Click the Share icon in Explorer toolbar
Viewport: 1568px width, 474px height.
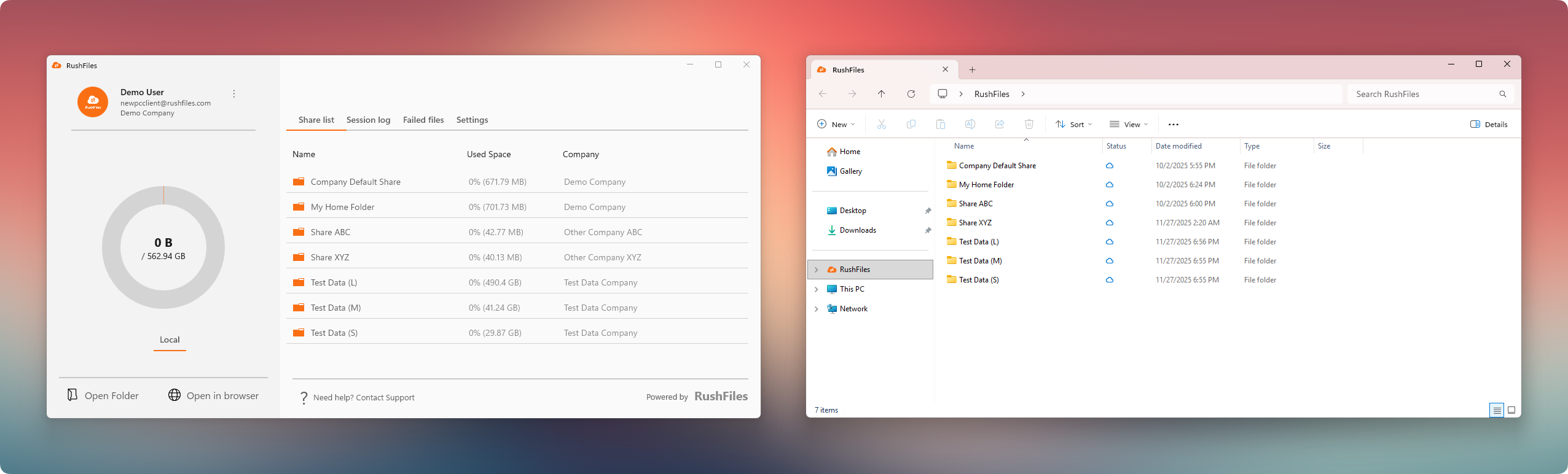1000,124
